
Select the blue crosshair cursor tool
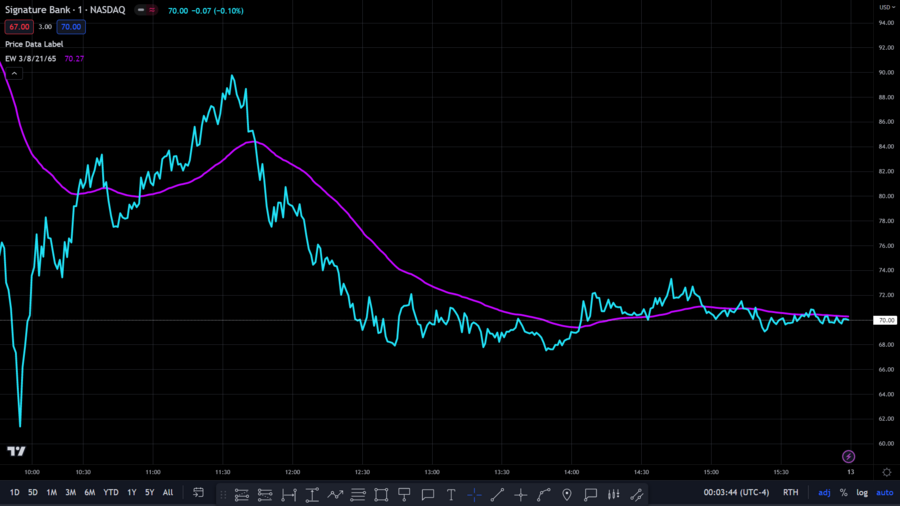pyautogui.click(x=474, y=495)
